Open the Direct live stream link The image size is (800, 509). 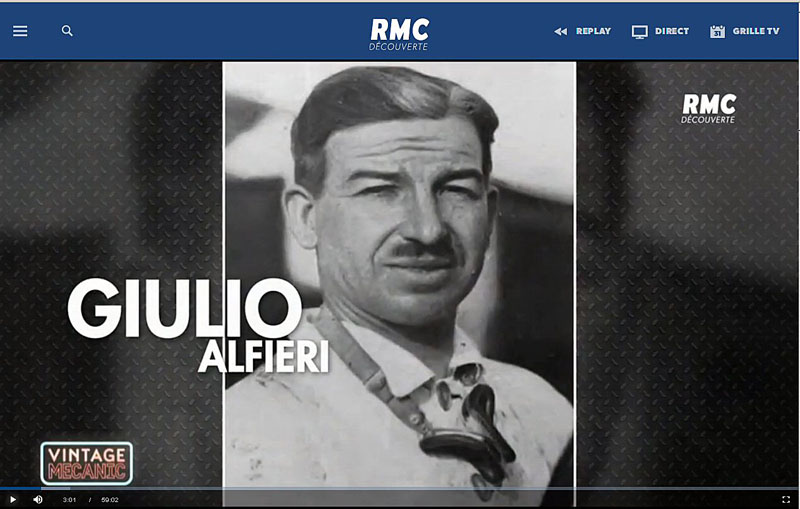point(672,32)
